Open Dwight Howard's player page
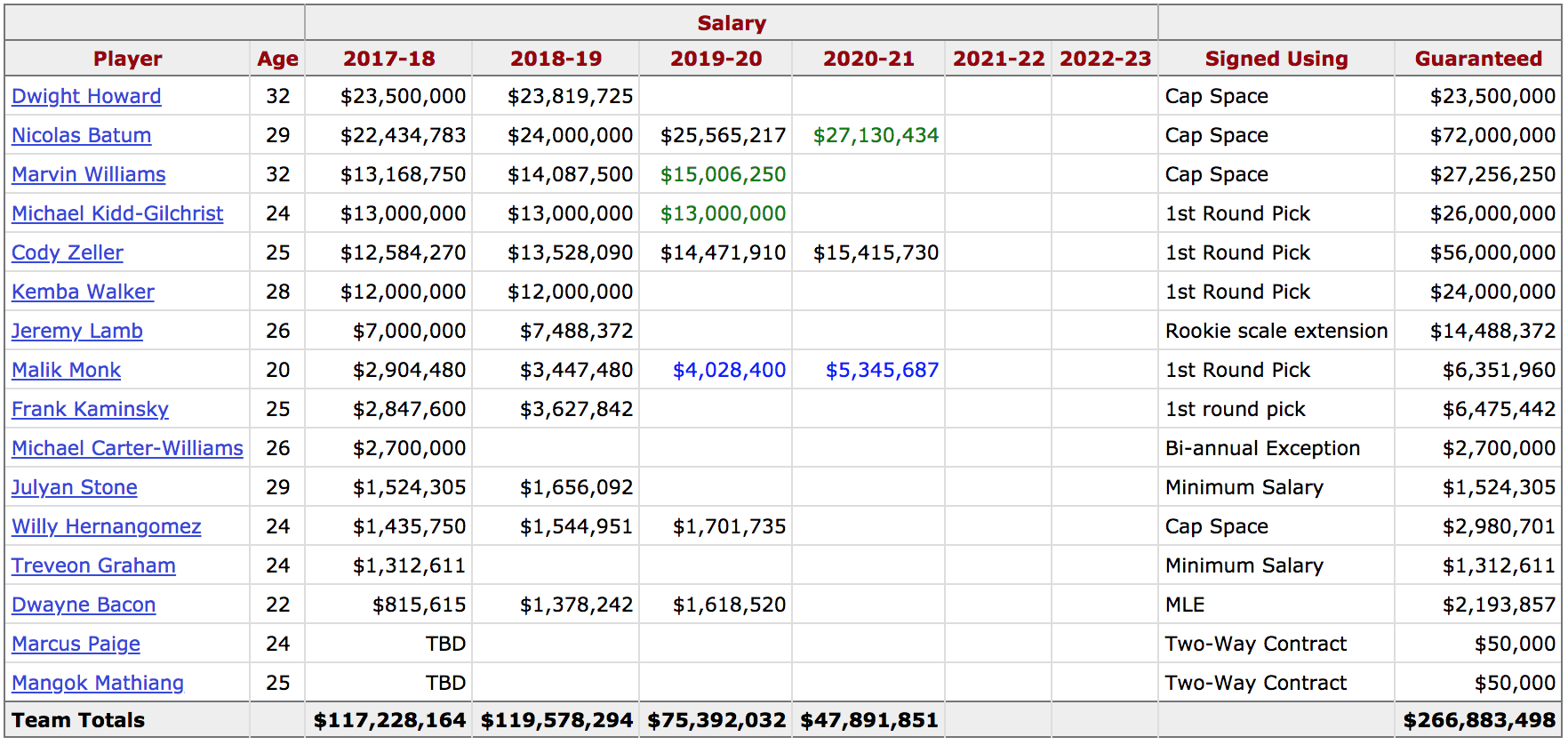Image resolution: width=1568 pixels, height=745 pixels. [x=86, y=96]
